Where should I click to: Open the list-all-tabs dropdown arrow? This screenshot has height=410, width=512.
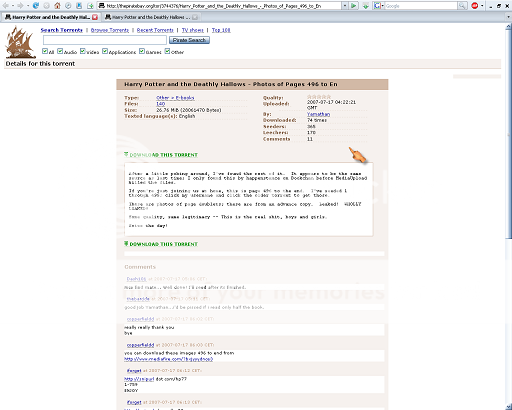509,17
